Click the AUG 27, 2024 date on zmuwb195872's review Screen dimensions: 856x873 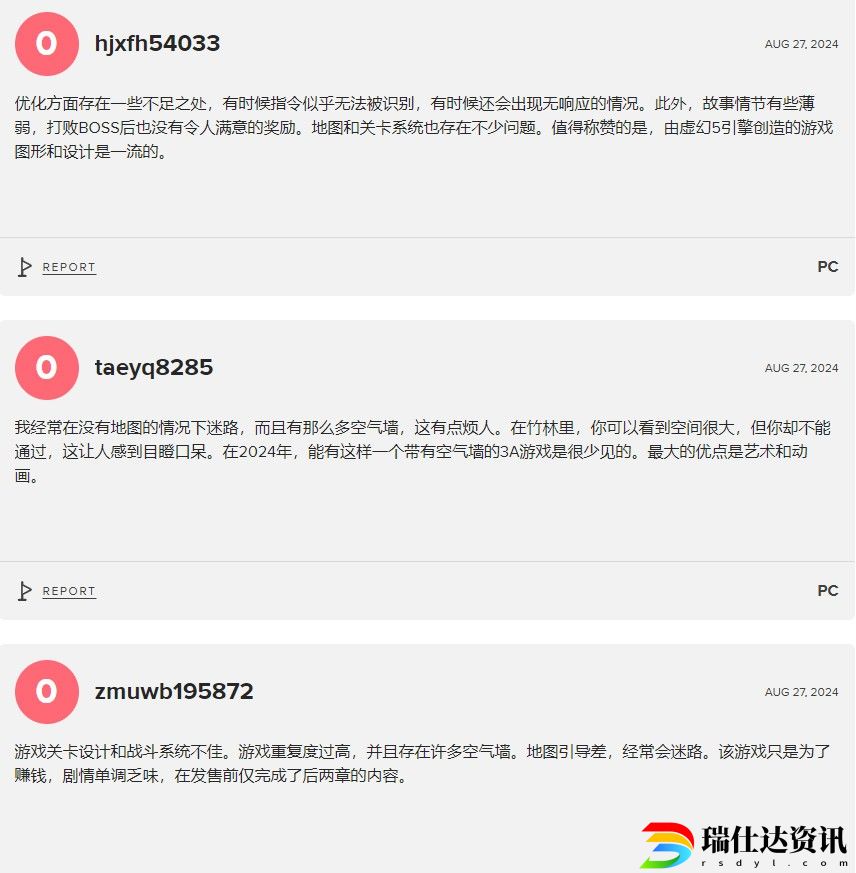(x=801, y=692)
